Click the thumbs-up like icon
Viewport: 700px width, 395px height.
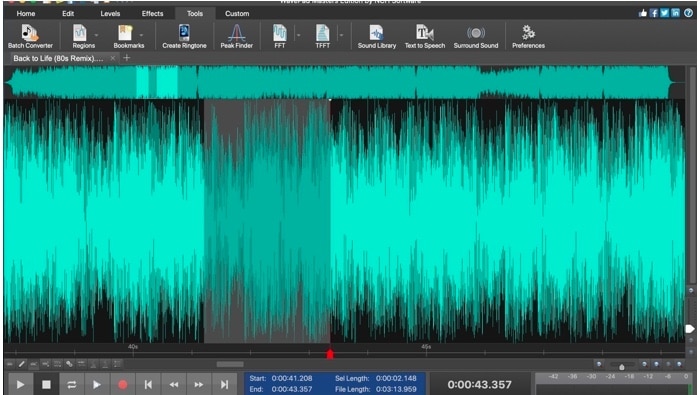(643, 13)
